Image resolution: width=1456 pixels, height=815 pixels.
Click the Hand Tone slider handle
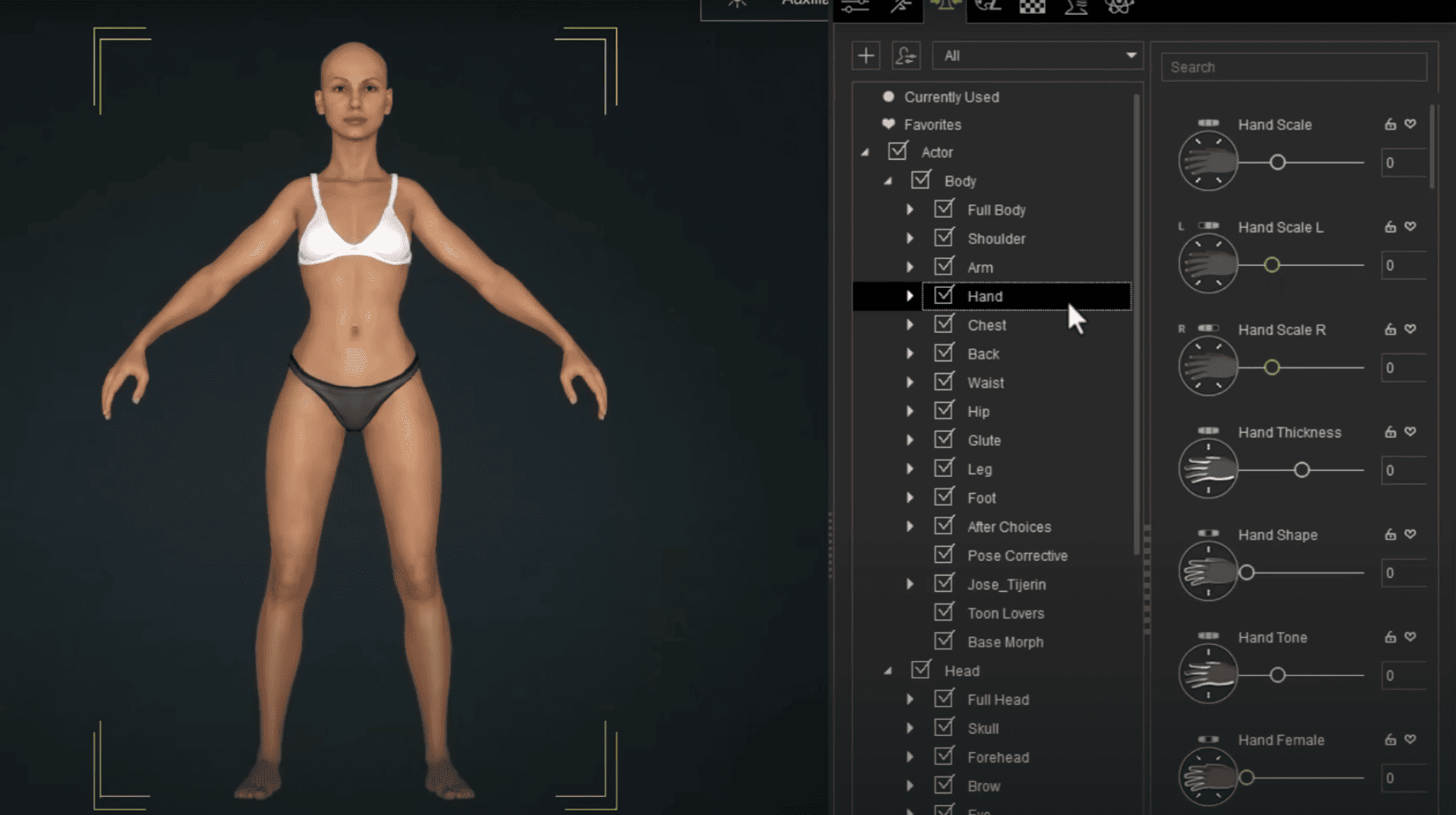click(1278, 675)
